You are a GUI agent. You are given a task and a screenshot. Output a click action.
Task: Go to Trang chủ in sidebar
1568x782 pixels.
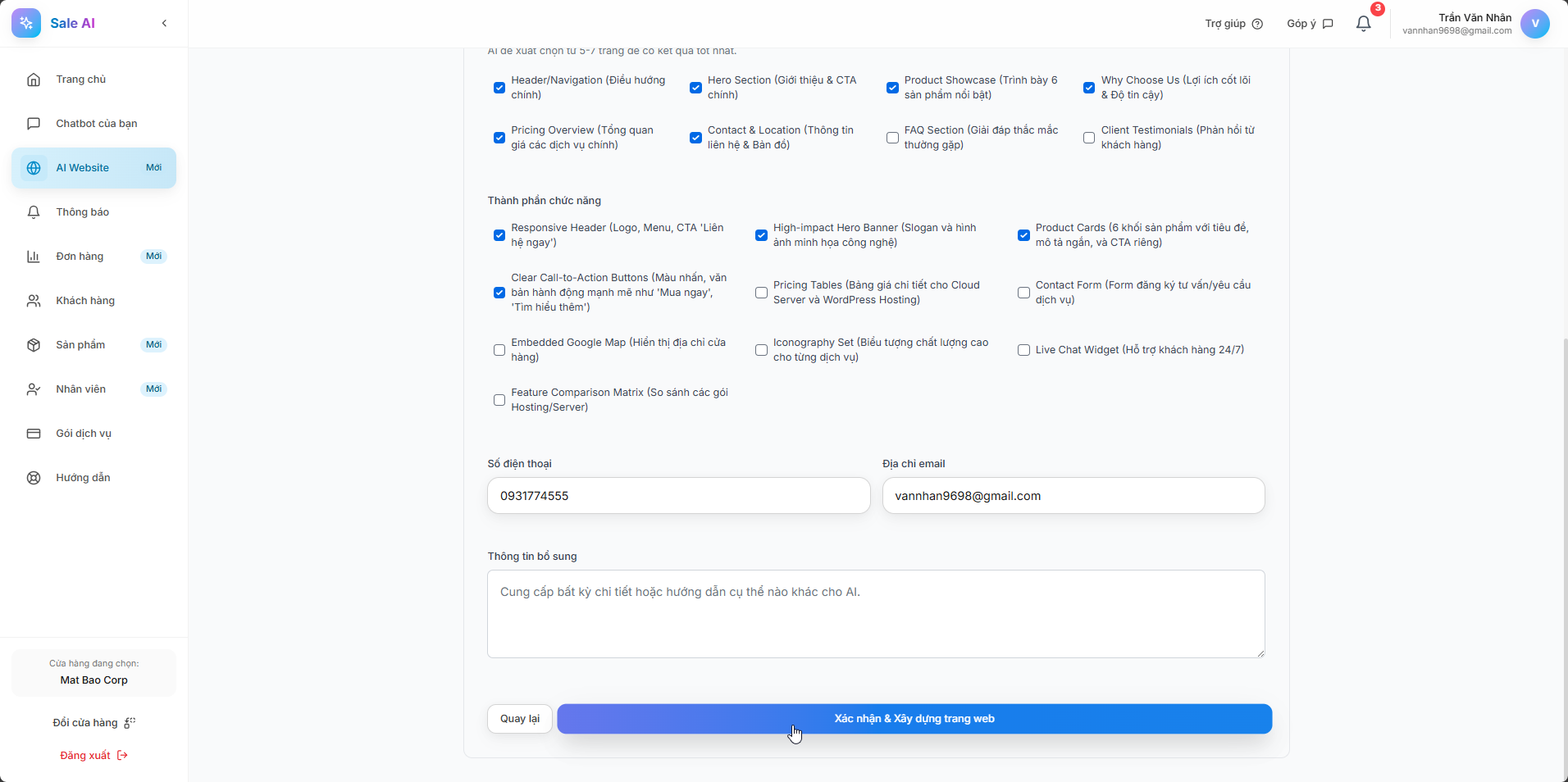(x=81, y=80)
